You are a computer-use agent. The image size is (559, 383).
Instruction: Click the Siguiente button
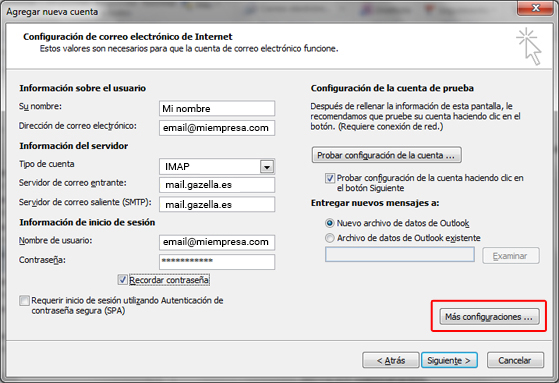[449, 361]
